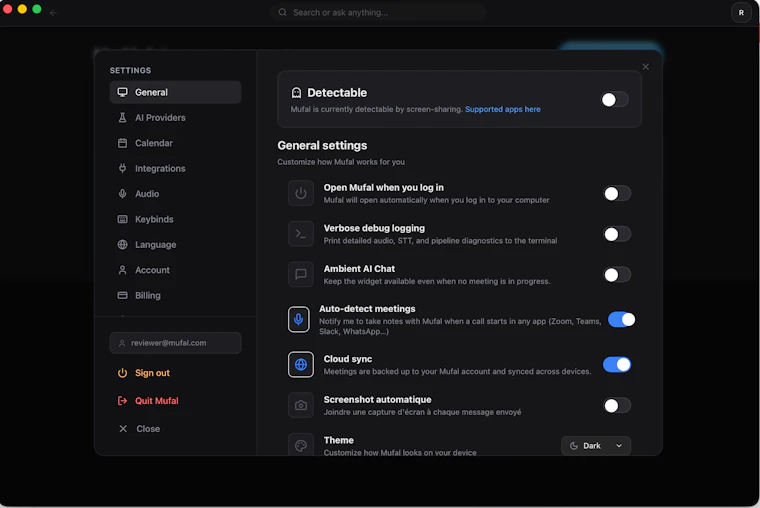
Task: Click the person icon beside Account
Action: pyautogui.click(x=123, y=270)
